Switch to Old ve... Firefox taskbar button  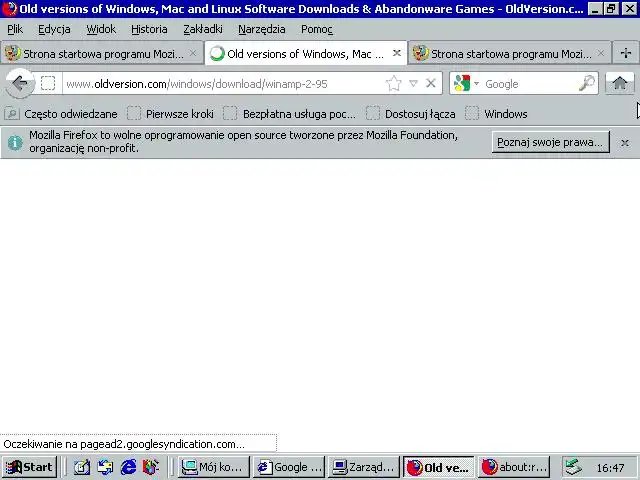pos(439,467)
